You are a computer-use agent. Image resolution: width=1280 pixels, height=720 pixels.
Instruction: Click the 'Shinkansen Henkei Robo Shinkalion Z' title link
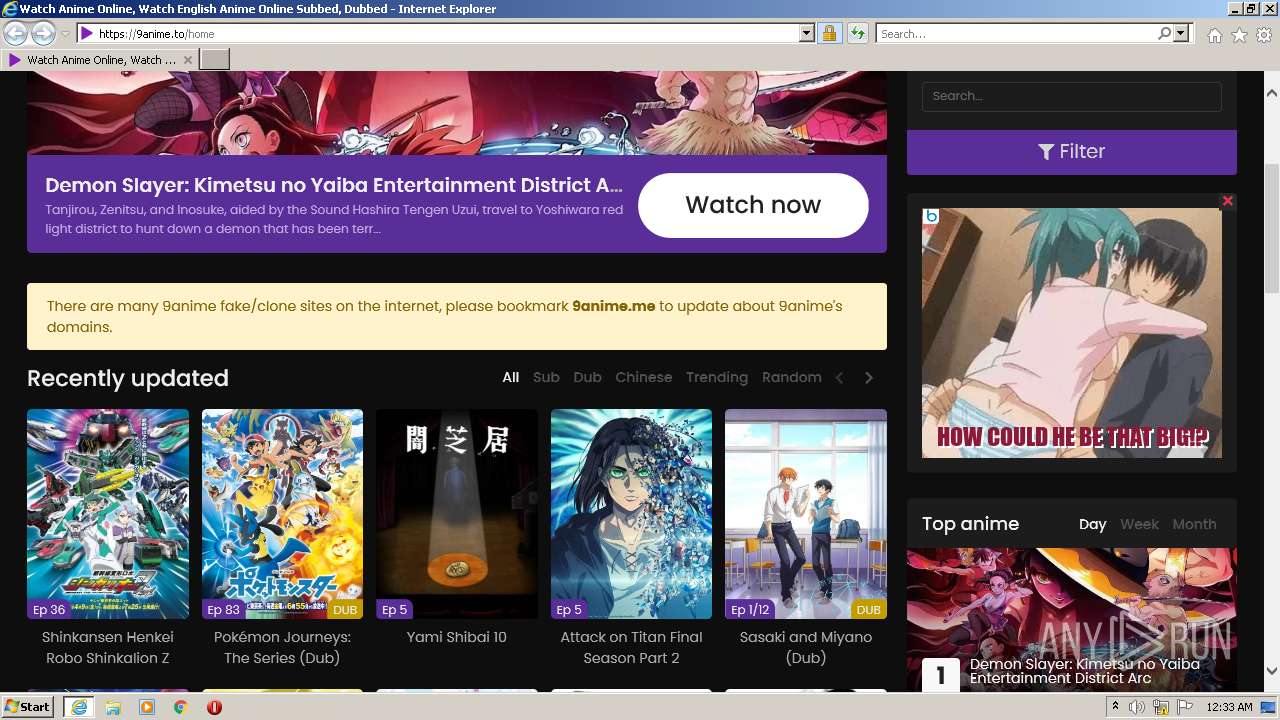click(108, 647)
